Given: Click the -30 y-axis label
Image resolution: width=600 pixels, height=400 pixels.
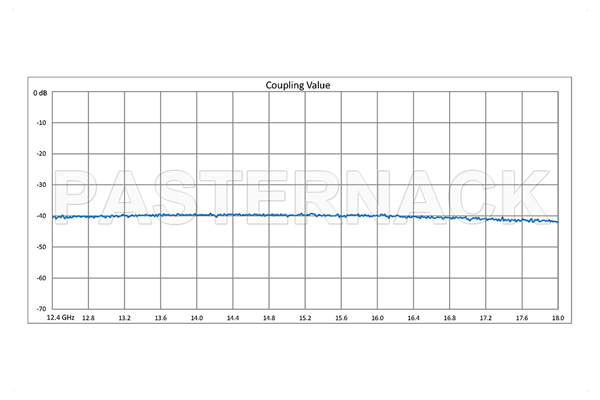Looking at the screenshot, I should coord(42,185).
